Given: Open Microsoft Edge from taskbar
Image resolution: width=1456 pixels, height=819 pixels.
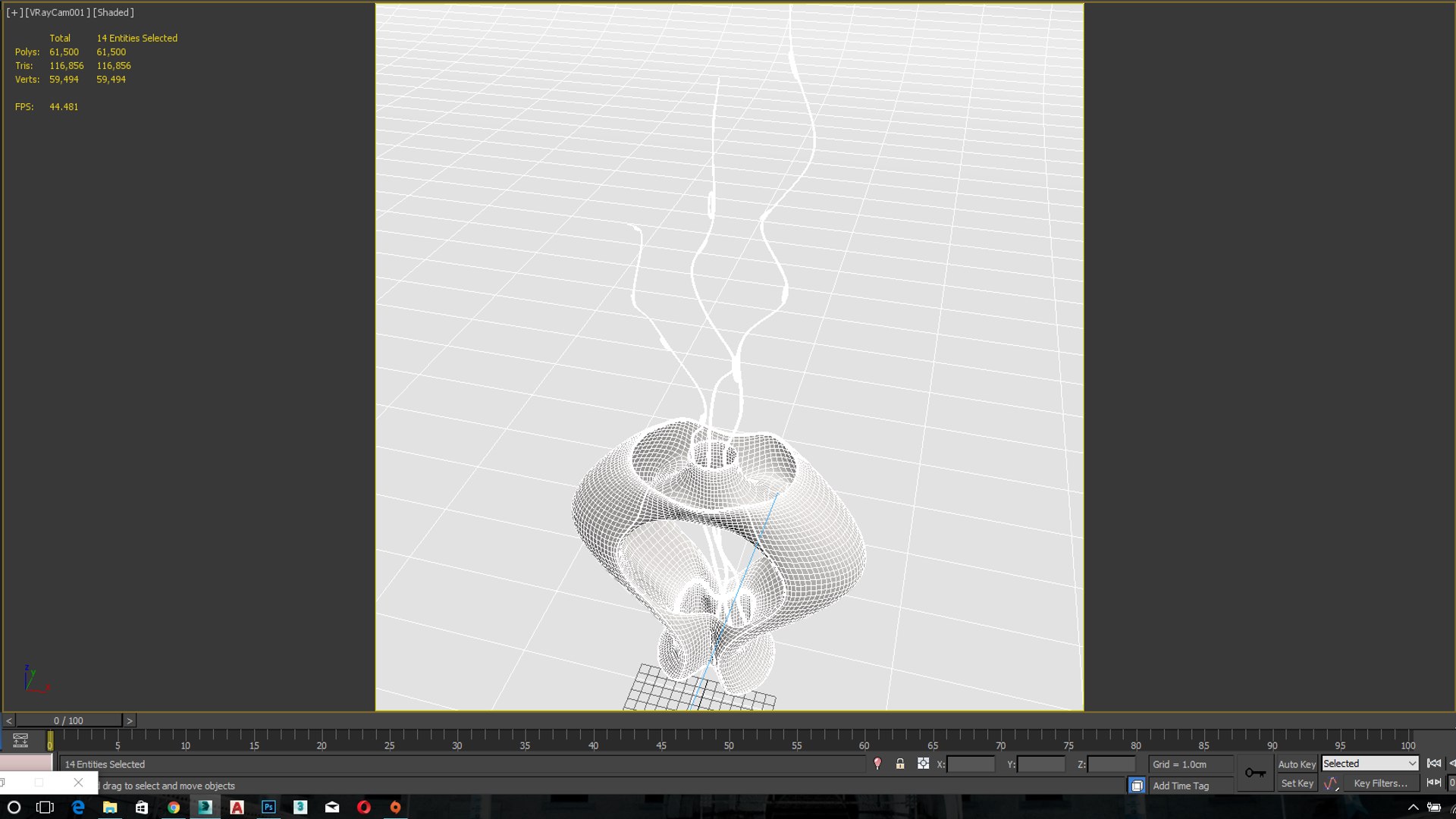Looking at the screenshot, I should [x=78, y=807].
